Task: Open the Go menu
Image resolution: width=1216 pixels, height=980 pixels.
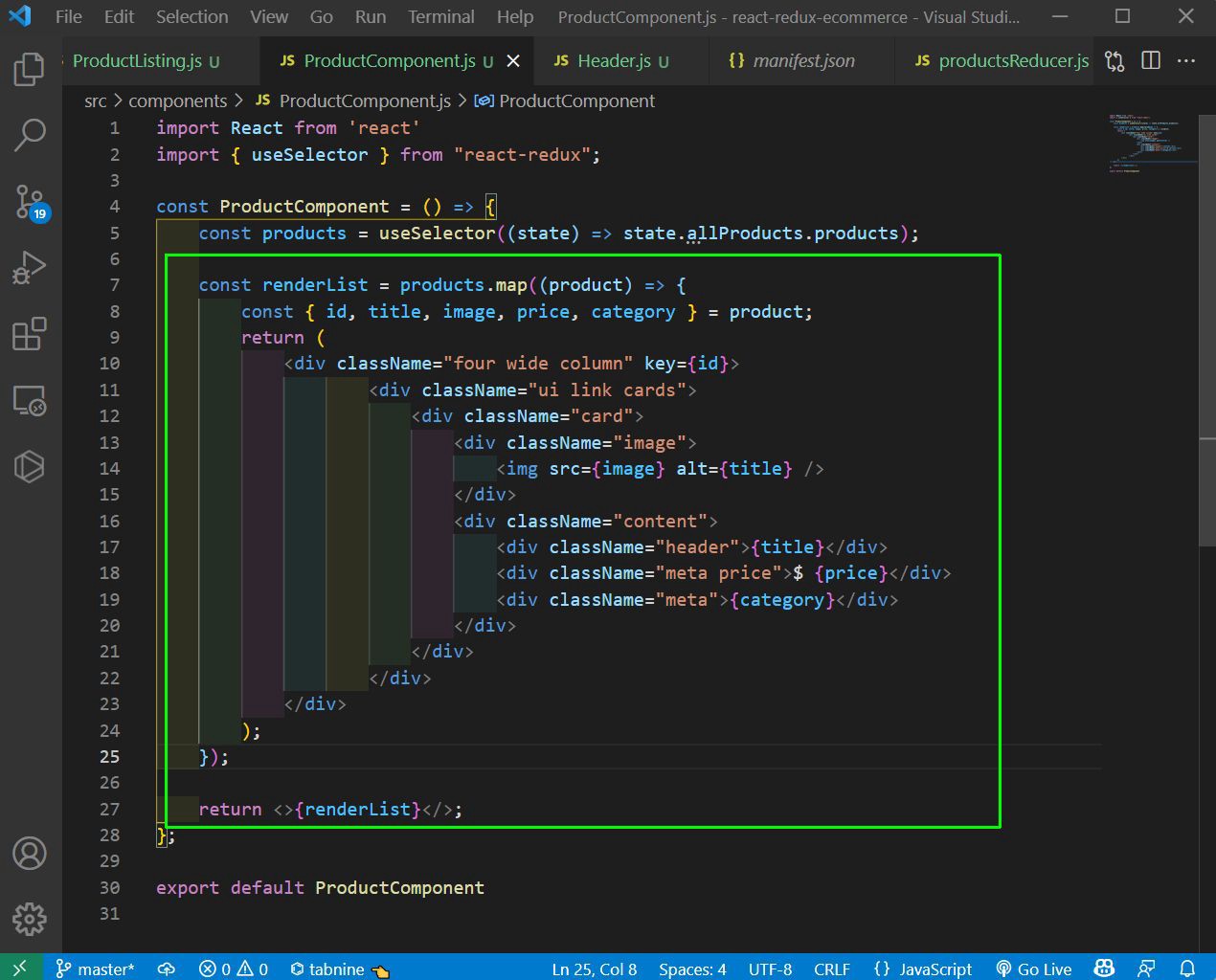Action: 322,16
